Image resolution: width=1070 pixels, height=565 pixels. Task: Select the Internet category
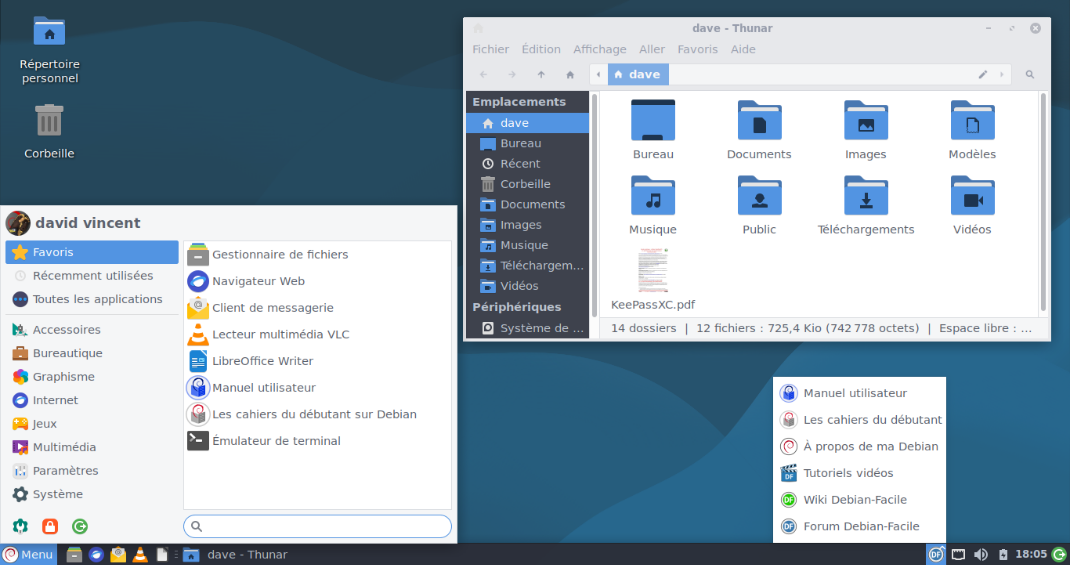pyautogui.click(x=92, y=400)
